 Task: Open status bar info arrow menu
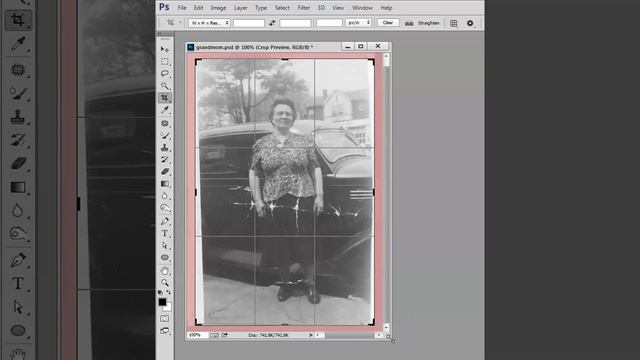click(x=311, y=335)
